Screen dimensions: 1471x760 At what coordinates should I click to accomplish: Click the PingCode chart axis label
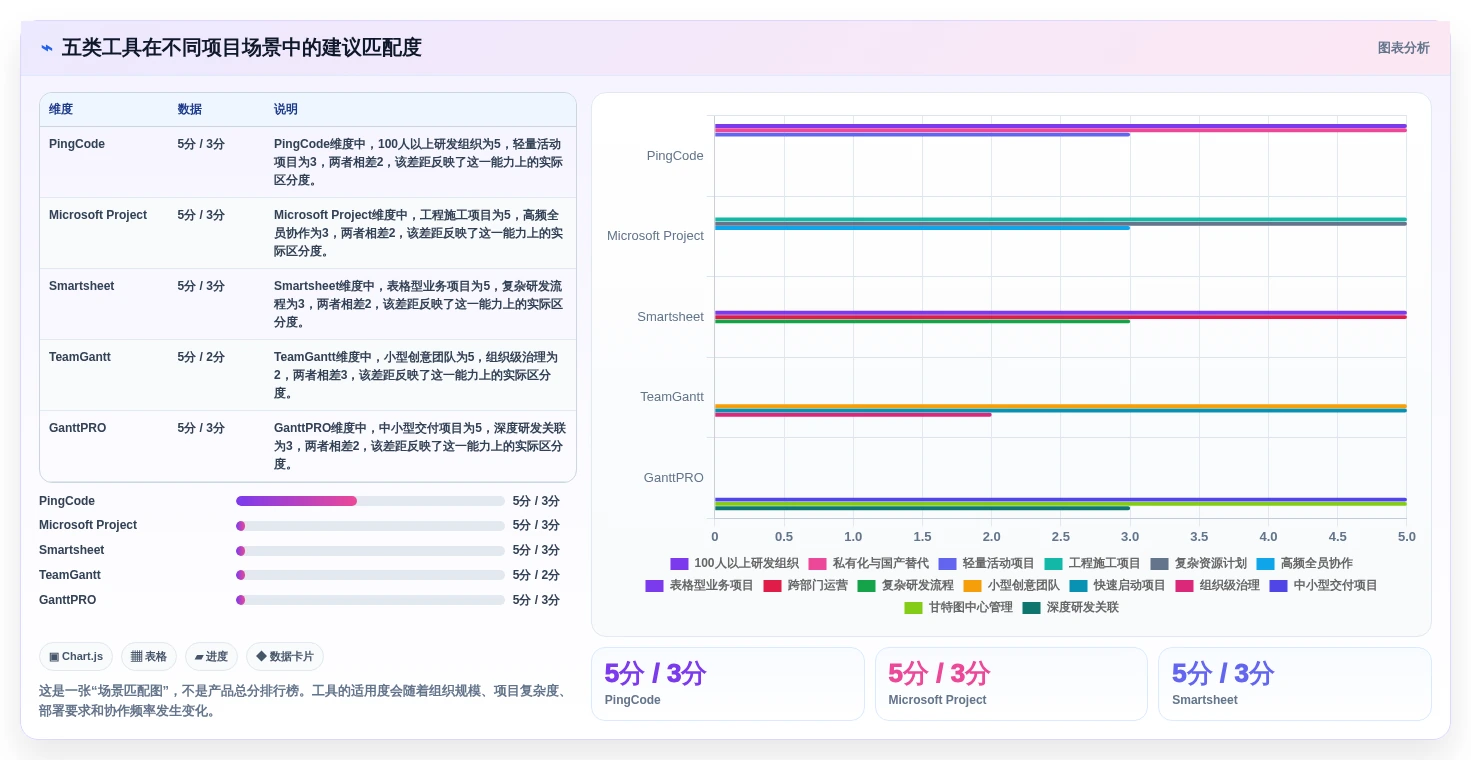675,156
